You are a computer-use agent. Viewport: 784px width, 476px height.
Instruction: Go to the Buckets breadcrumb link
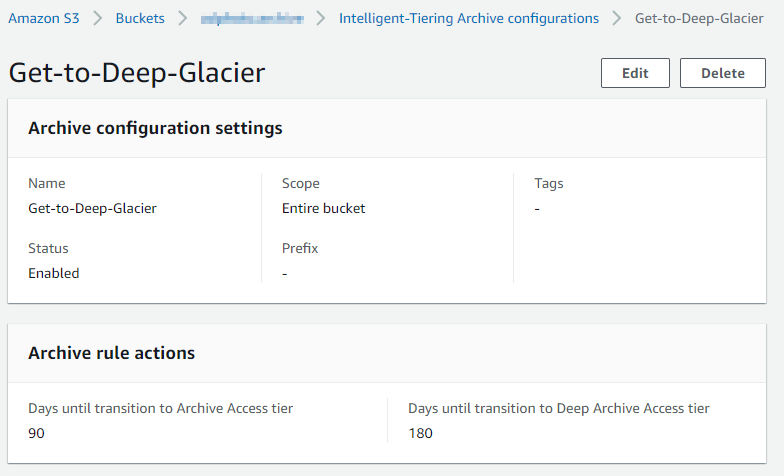140,18
